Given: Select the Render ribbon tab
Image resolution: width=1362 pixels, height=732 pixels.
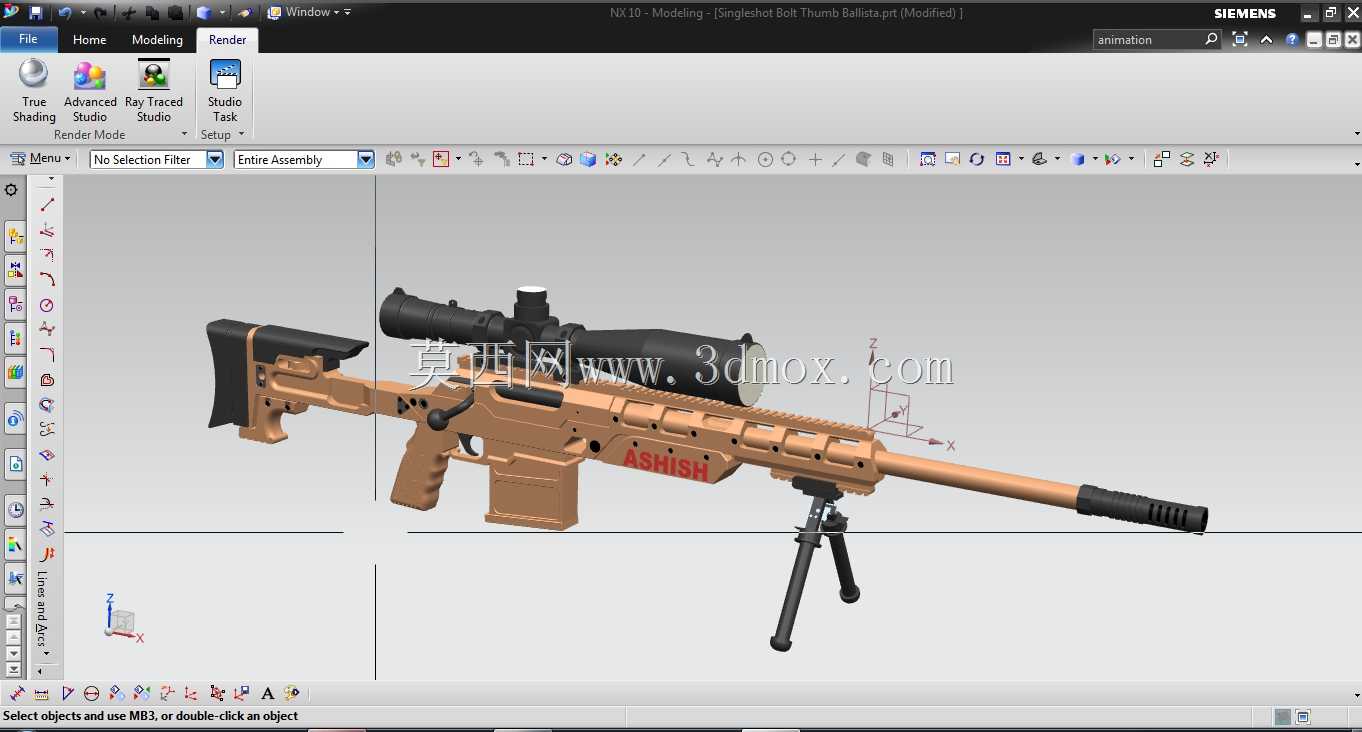Looking at the screenshot, I should [x=227, y=40].
